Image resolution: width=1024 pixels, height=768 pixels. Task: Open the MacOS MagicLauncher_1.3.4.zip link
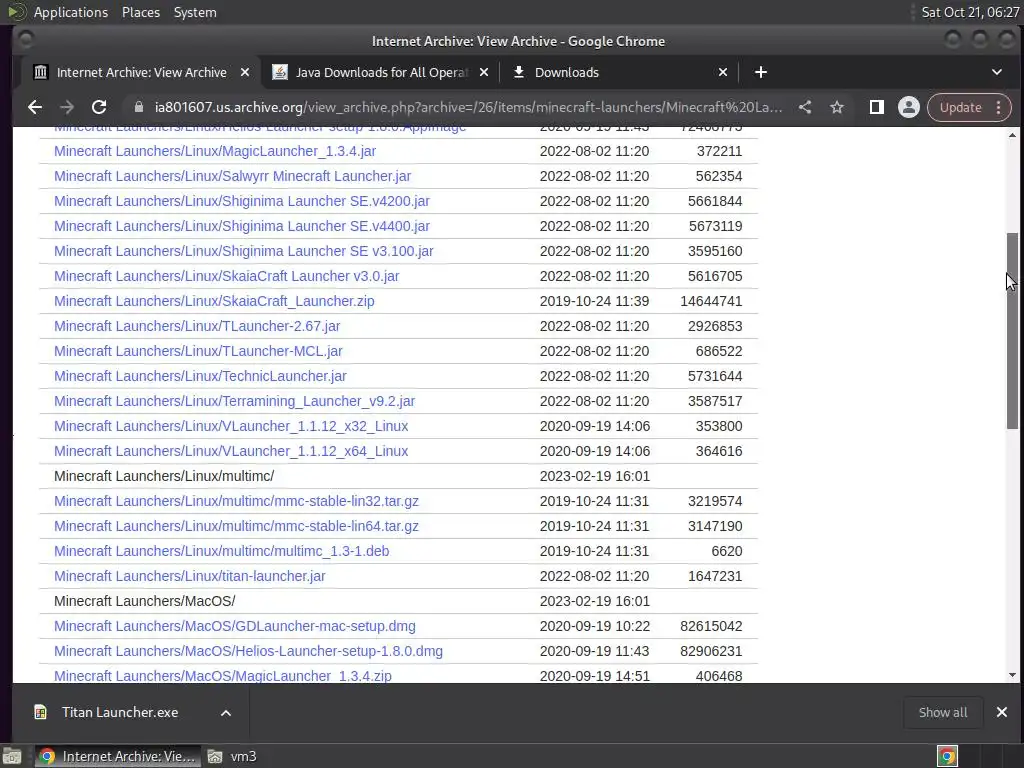click(223, 676)
